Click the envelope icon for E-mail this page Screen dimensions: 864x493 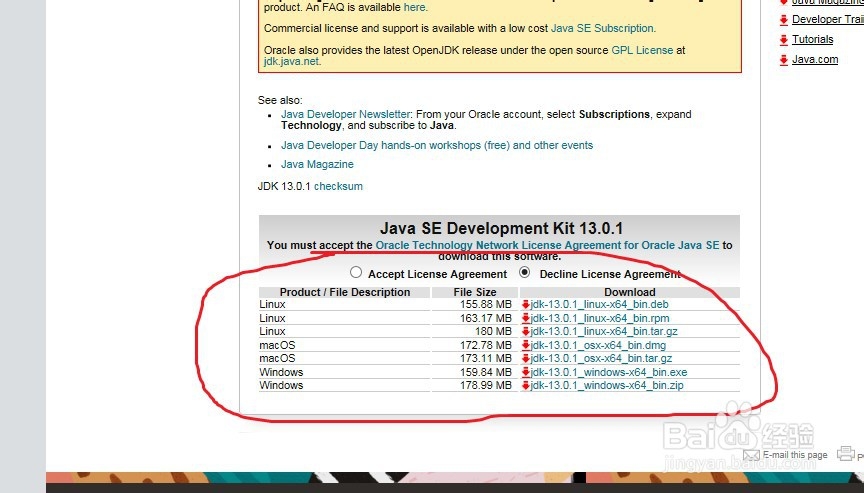click(752, 454)
